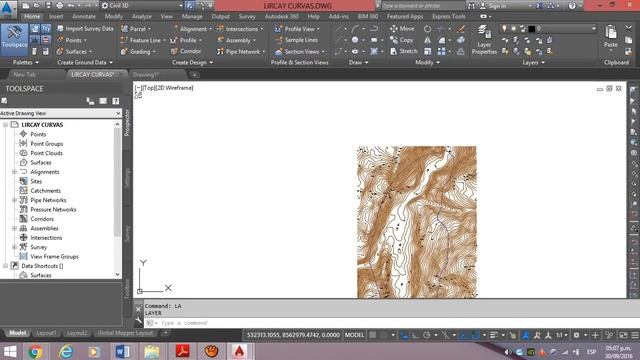
Task: Open the Civil 3D workspace dropdown
Action: pos(142,5)
